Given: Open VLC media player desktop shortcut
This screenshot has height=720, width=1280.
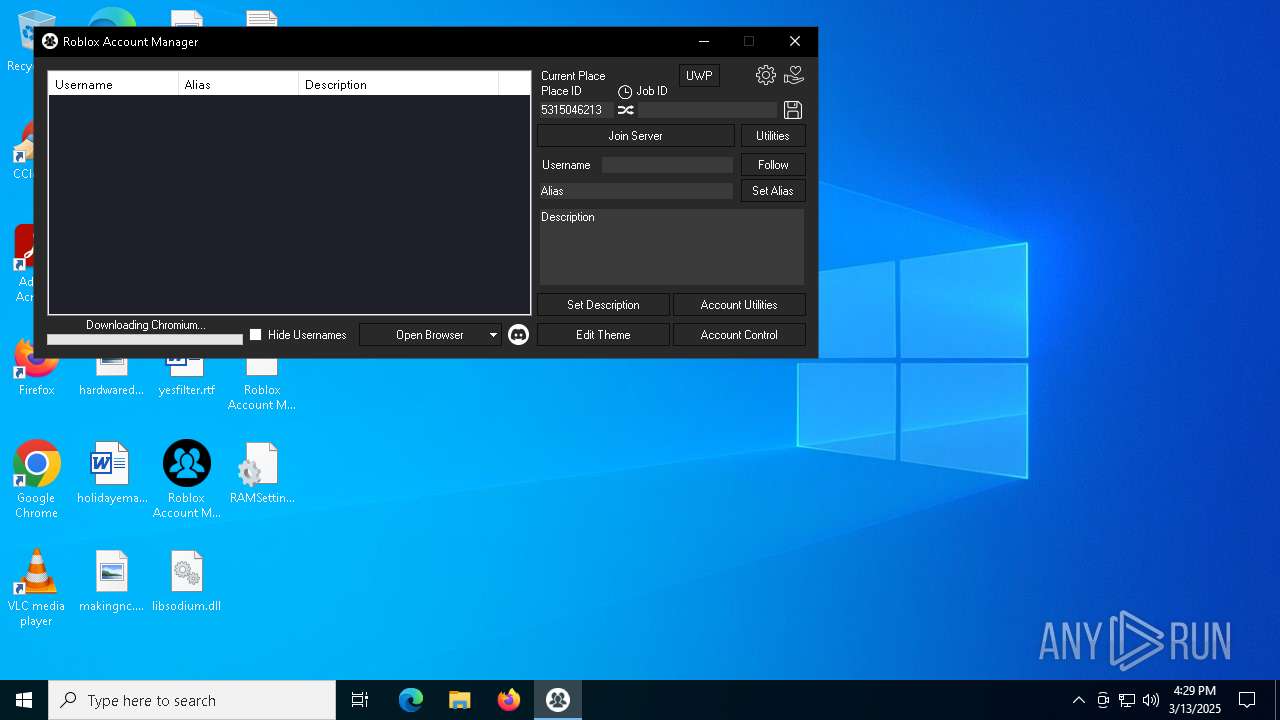Looking at the screenshot, I should [x=36, y=588].
